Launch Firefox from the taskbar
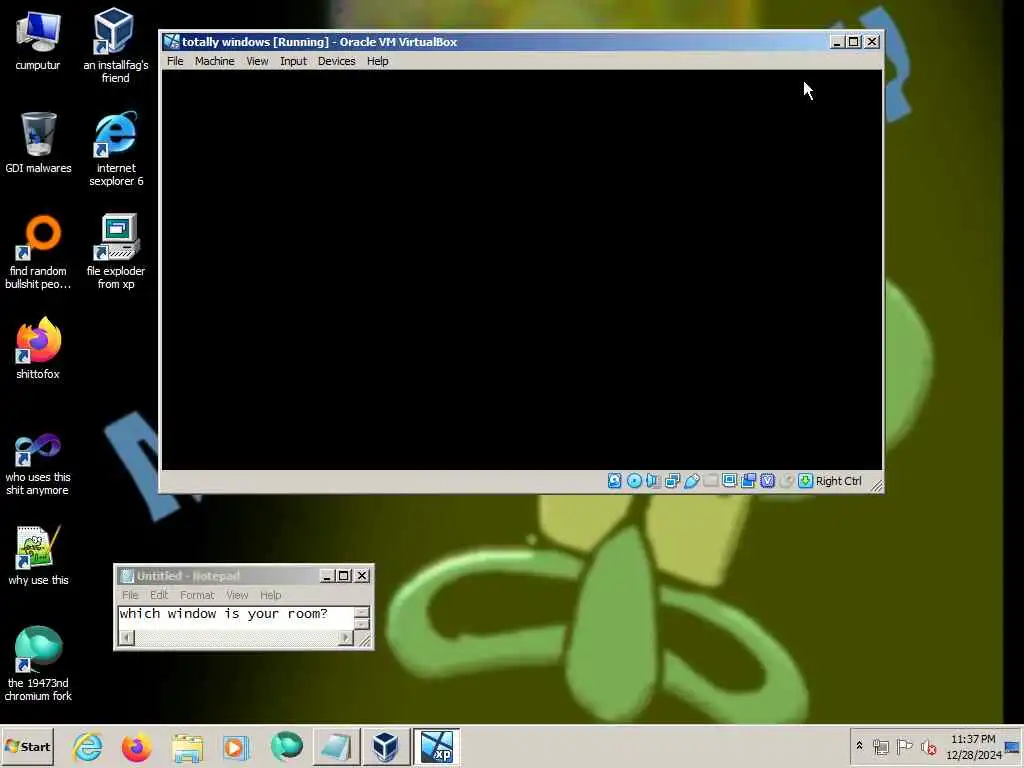 tap(136, 747)
